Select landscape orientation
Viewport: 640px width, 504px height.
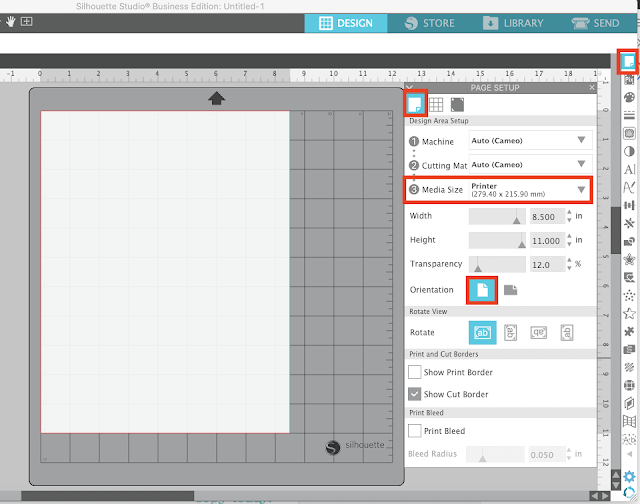point(510,290)
